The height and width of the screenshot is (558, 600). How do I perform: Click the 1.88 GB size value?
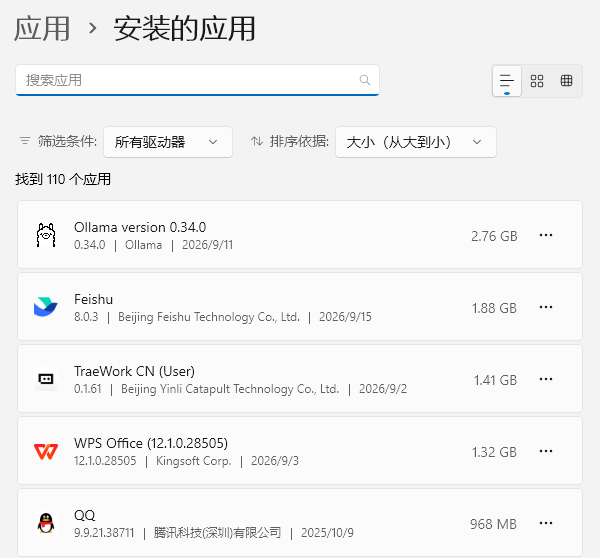pyautogui.click(x=494, y=308)
